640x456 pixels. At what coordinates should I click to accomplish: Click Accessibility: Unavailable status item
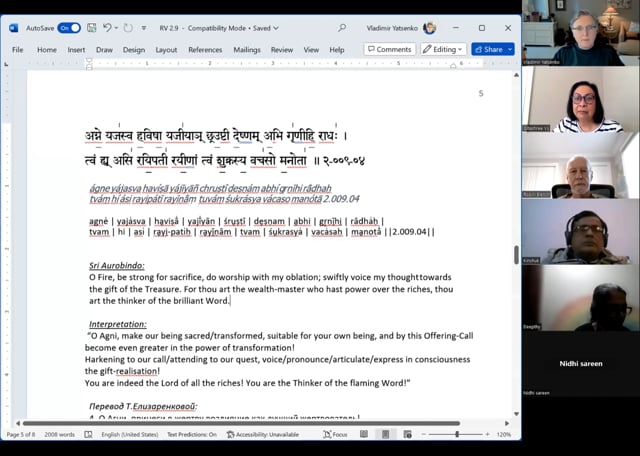pyautogui.click(x=263, y=434)
